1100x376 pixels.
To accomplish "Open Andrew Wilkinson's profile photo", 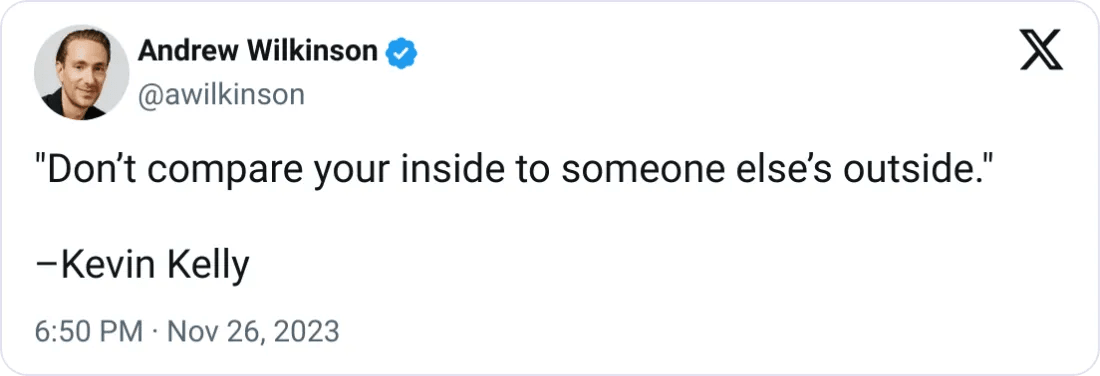I will pyautogui.click(x=81, y=72).
